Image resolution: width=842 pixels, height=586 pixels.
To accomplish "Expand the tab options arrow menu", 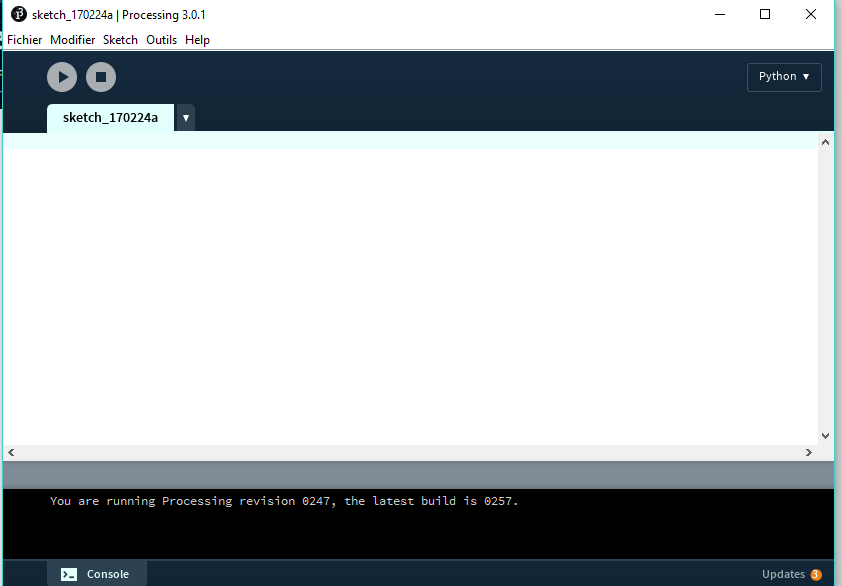I will coord(185,118).
